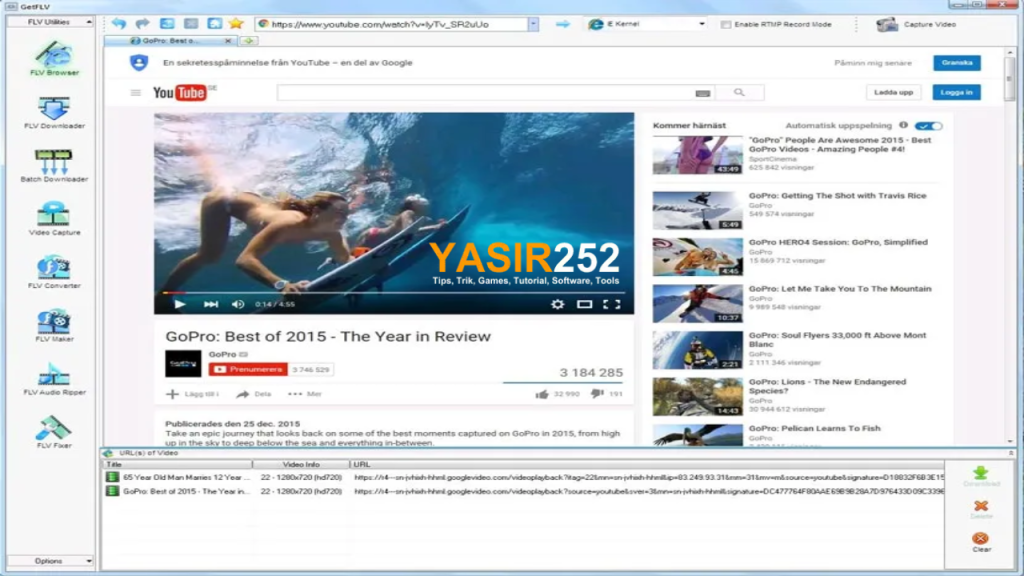Click the red Clear icon
Image resolution: width=1024 pixels, height=576 pixels.
point(980,541)
